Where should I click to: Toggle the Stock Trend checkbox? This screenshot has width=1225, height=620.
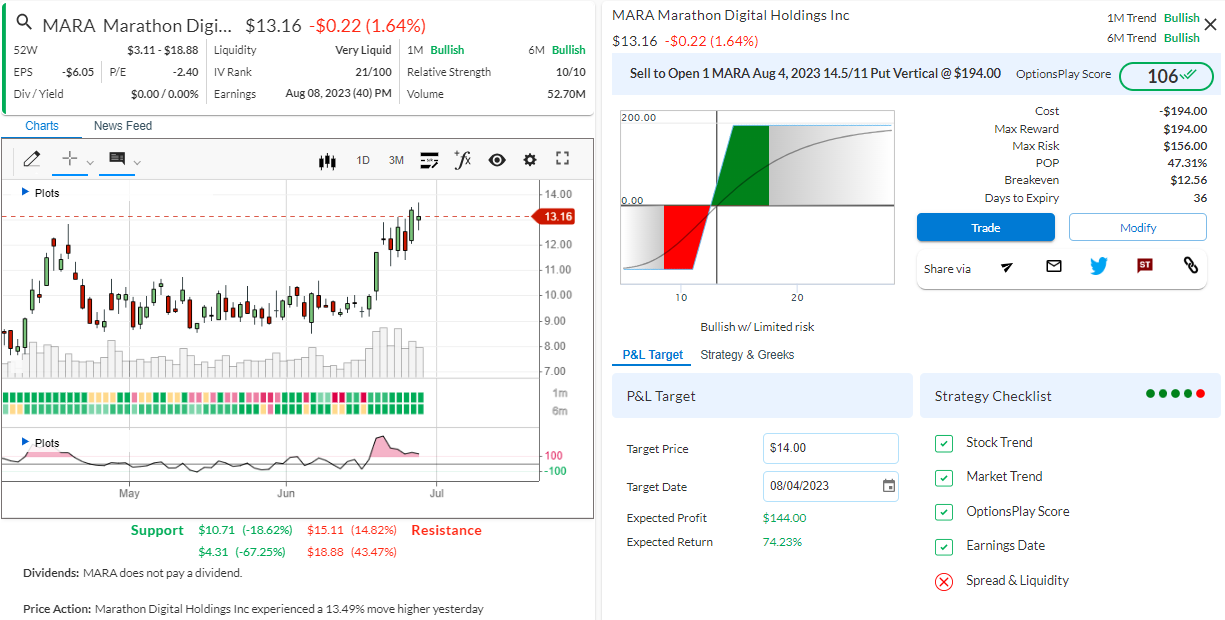coord(944,443)
